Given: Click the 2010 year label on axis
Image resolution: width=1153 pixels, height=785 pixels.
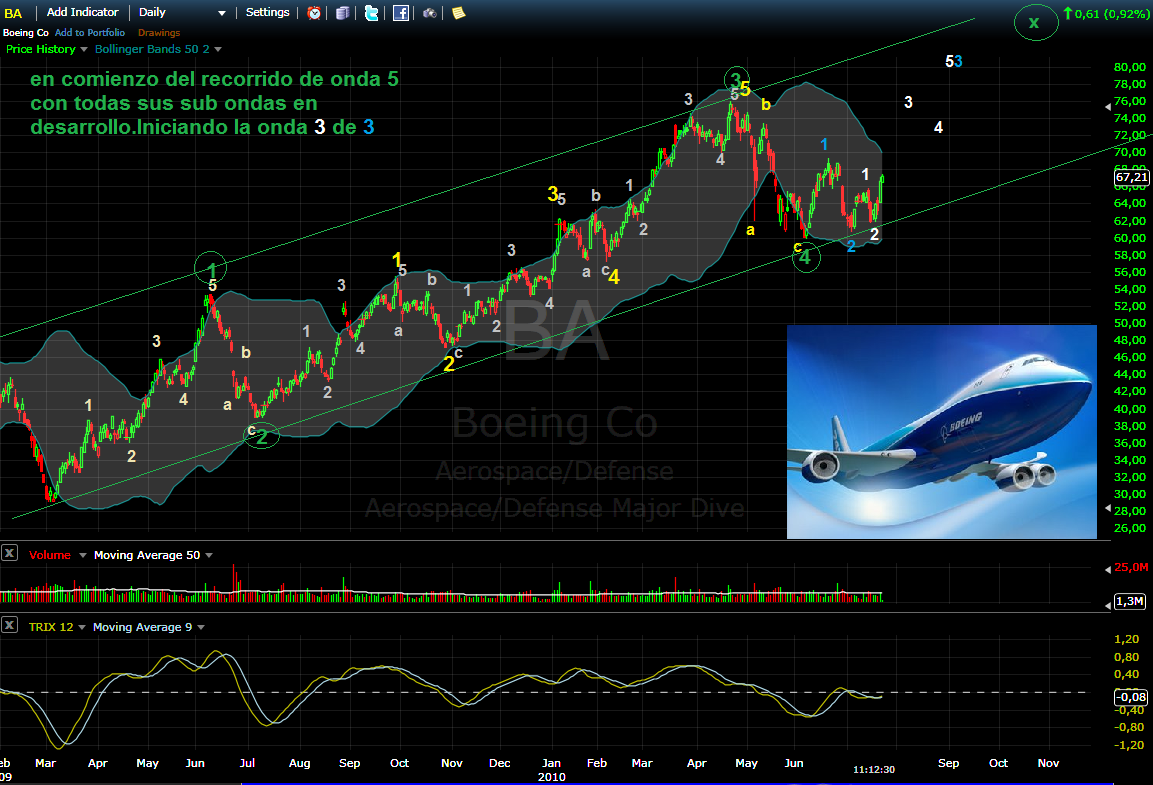Looking at the screenshot, I should pyautogui.click(x=551, y=777).
